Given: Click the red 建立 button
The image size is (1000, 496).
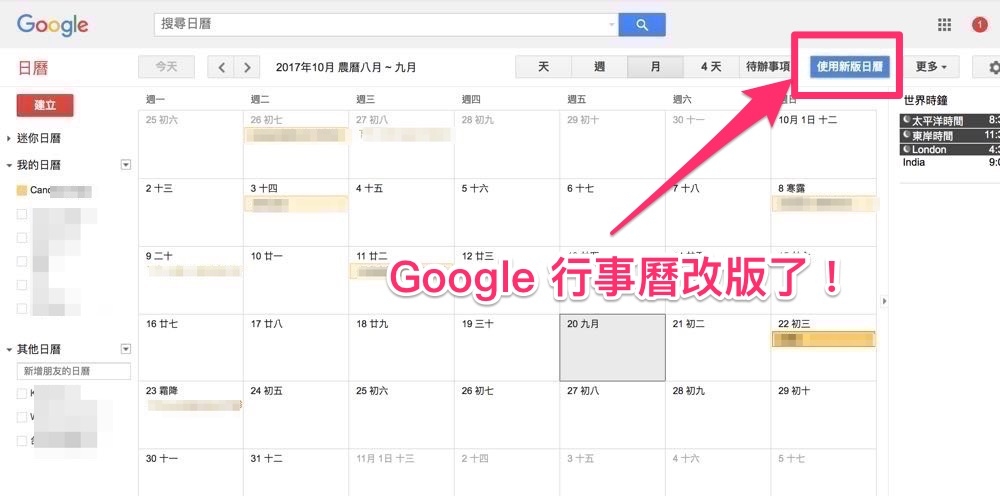Looking at the screenshot, I should (x=45, y=105).
